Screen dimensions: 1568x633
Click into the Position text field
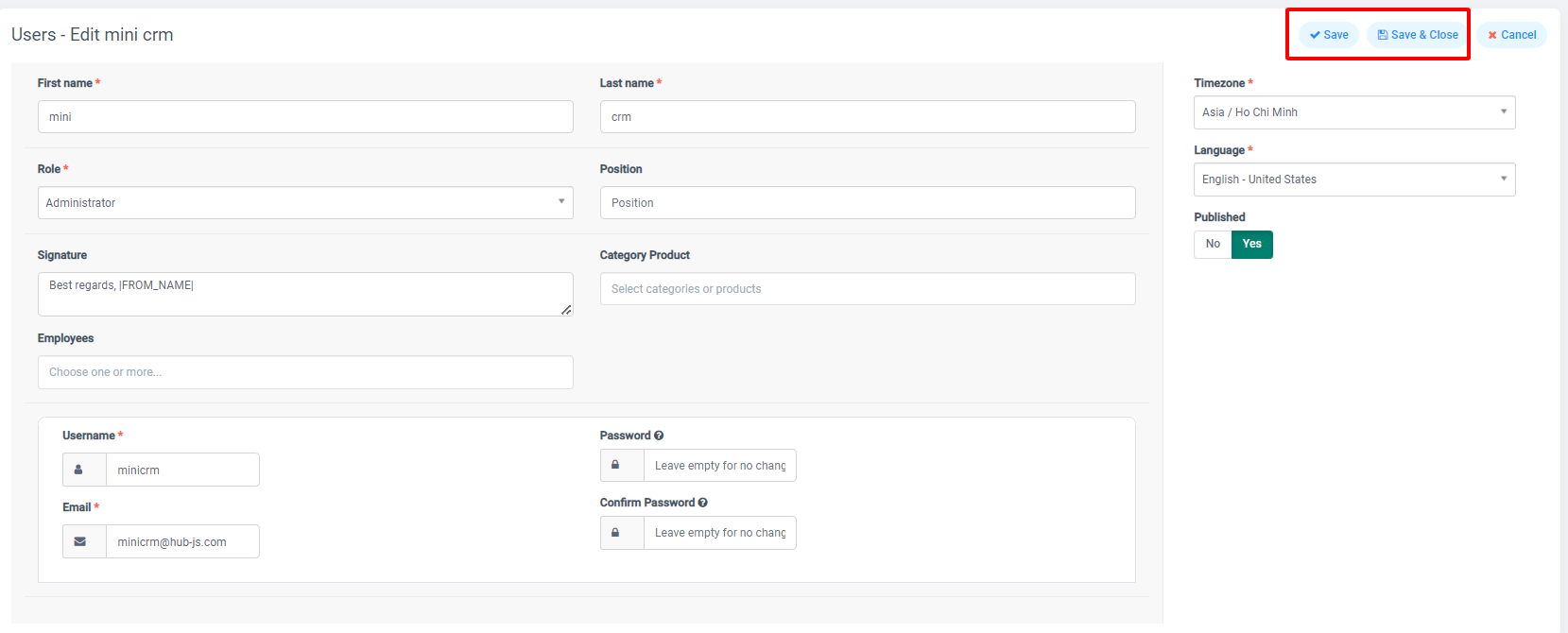click(x=867, y=203)
